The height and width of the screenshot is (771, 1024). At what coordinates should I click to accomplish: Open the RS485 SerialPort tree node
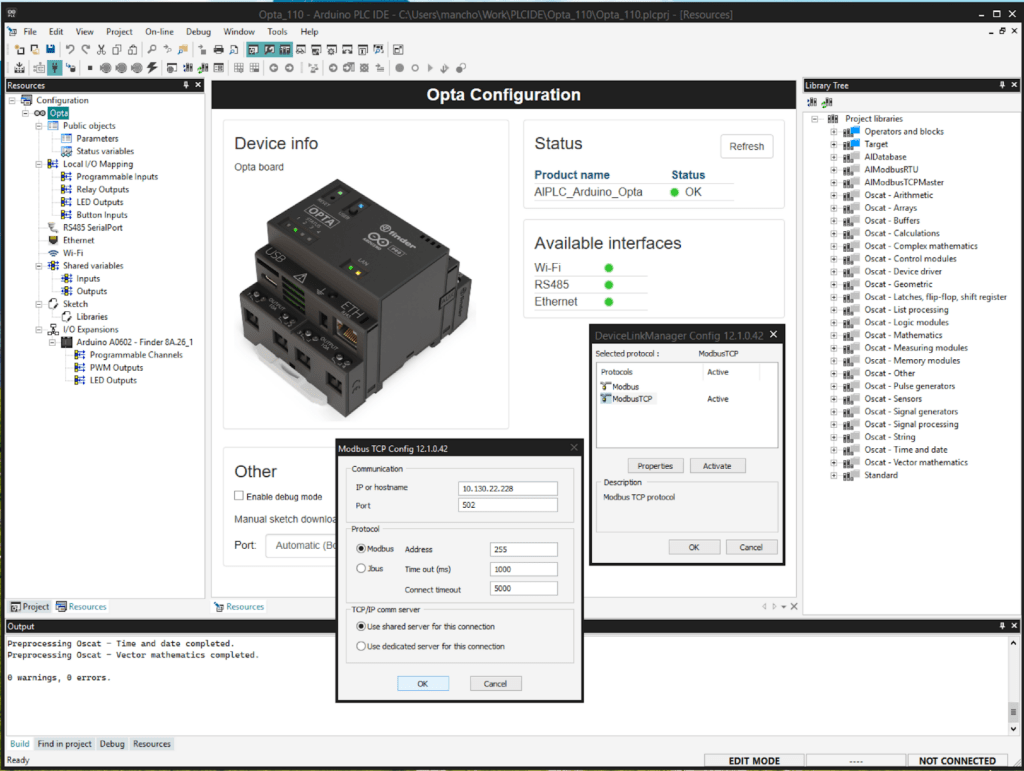(93, 228)
